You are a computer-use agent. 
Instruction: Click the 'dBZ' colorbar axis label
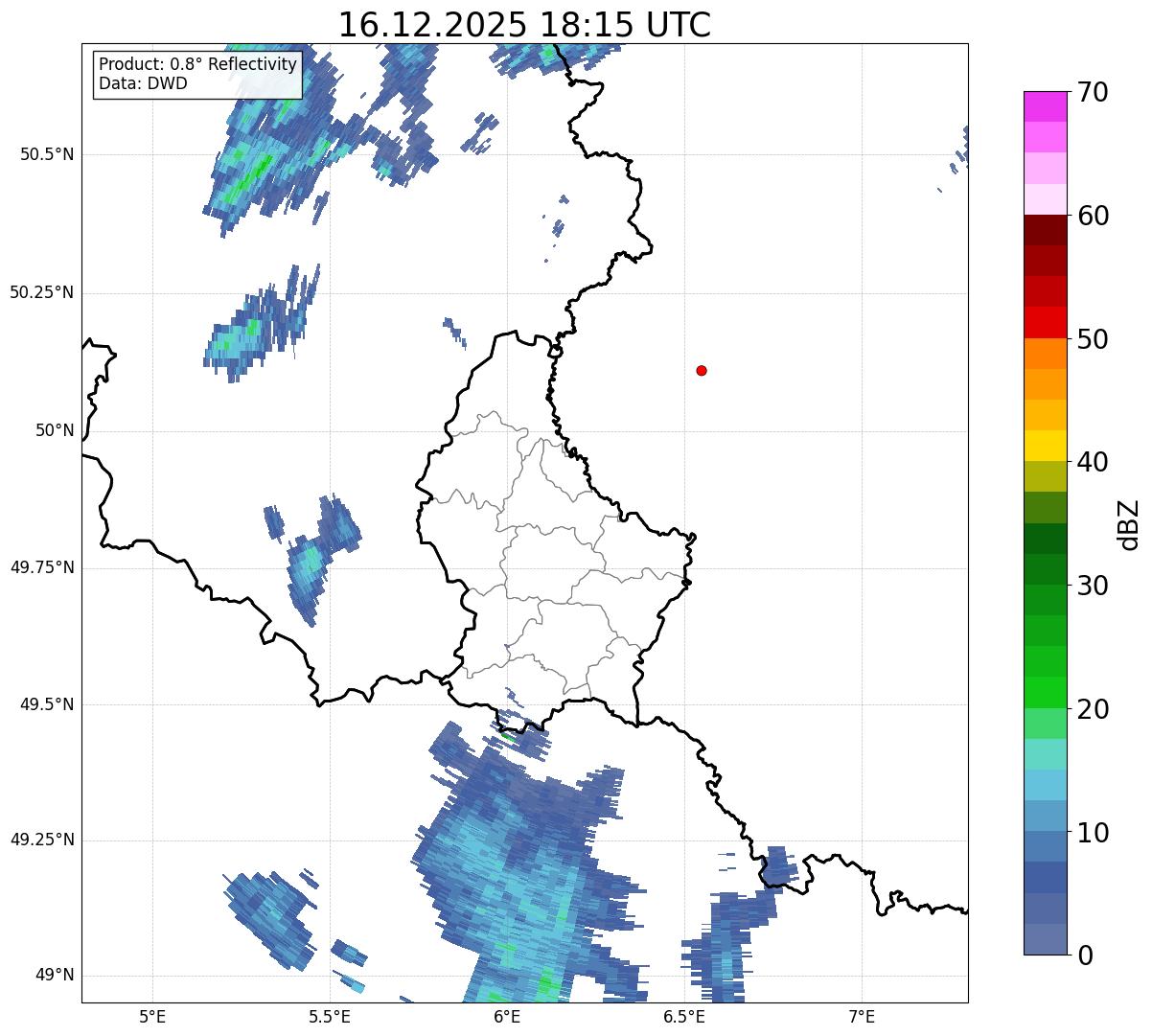click(x=1129, y=524)
